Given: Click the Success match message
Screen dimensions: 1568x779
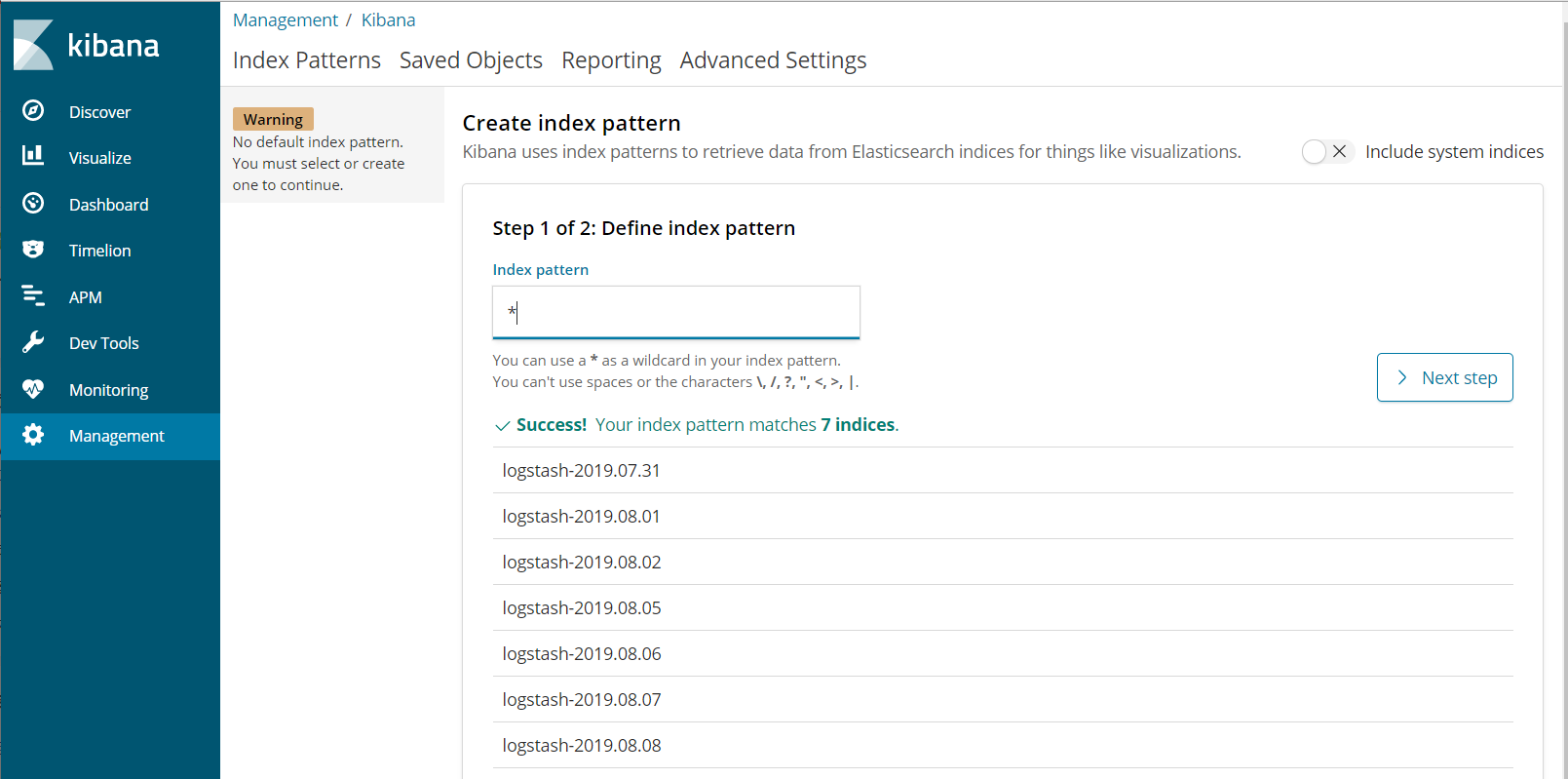Looking at the screenshot, I should click(x=697, y=425).
